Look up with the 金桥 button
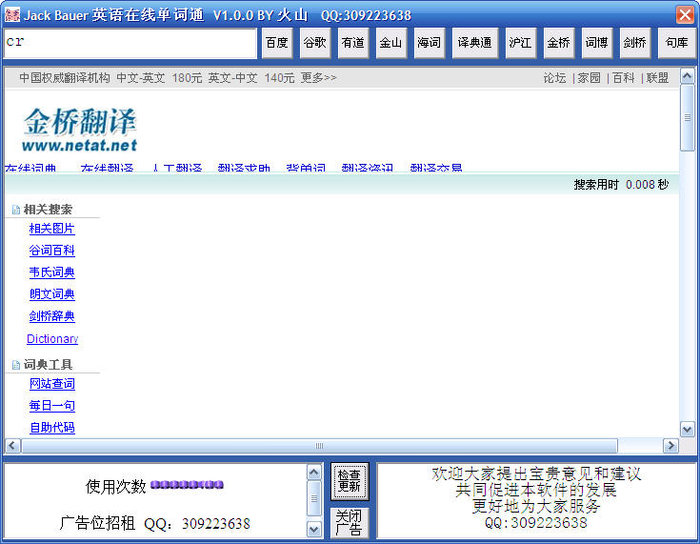The height and width of the screenshot is (544, 700). coord(558,43)
